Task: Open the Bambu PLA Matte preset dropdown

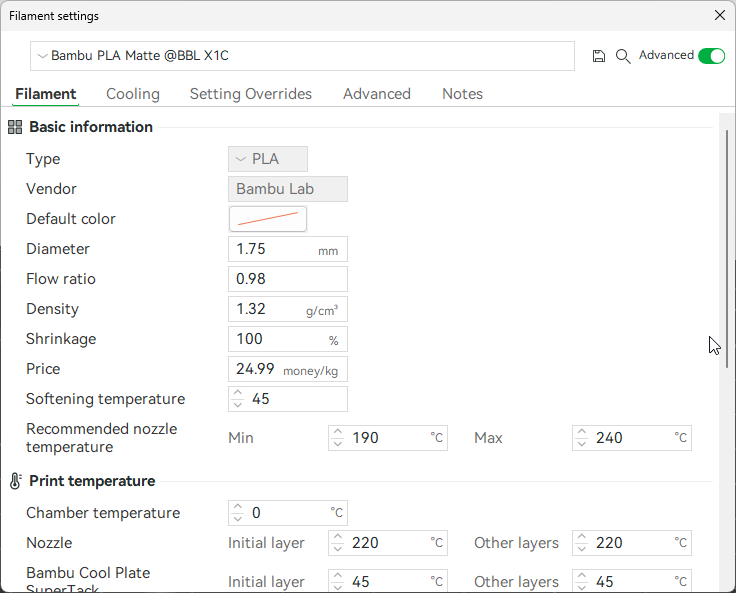Action: tap(302, 56)
